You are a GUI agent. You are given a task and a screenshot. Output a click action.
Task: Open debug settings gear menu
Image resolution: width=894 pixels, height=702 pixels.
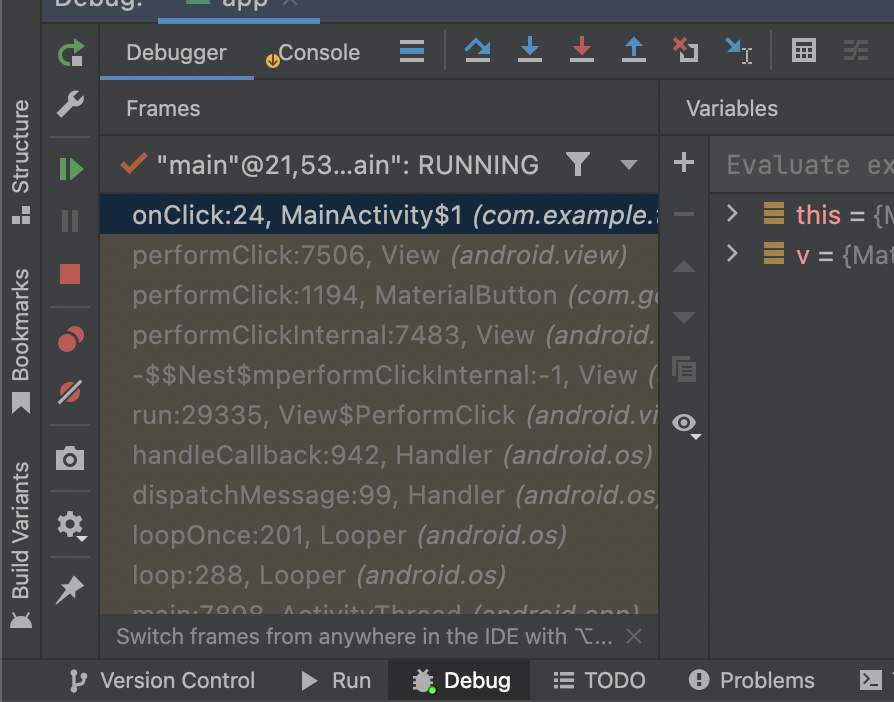pos(71,525)
